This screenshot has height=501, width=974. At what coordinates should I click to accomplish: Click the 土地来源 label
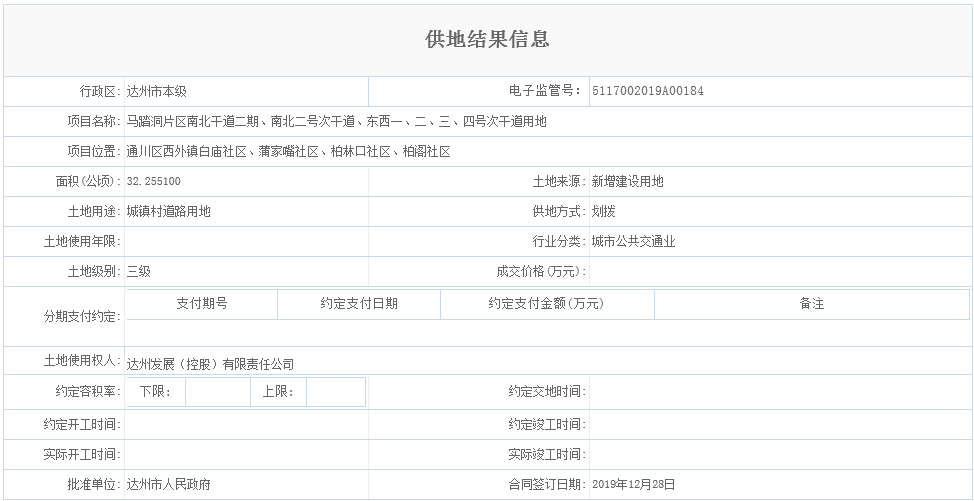tap(560, 181)
